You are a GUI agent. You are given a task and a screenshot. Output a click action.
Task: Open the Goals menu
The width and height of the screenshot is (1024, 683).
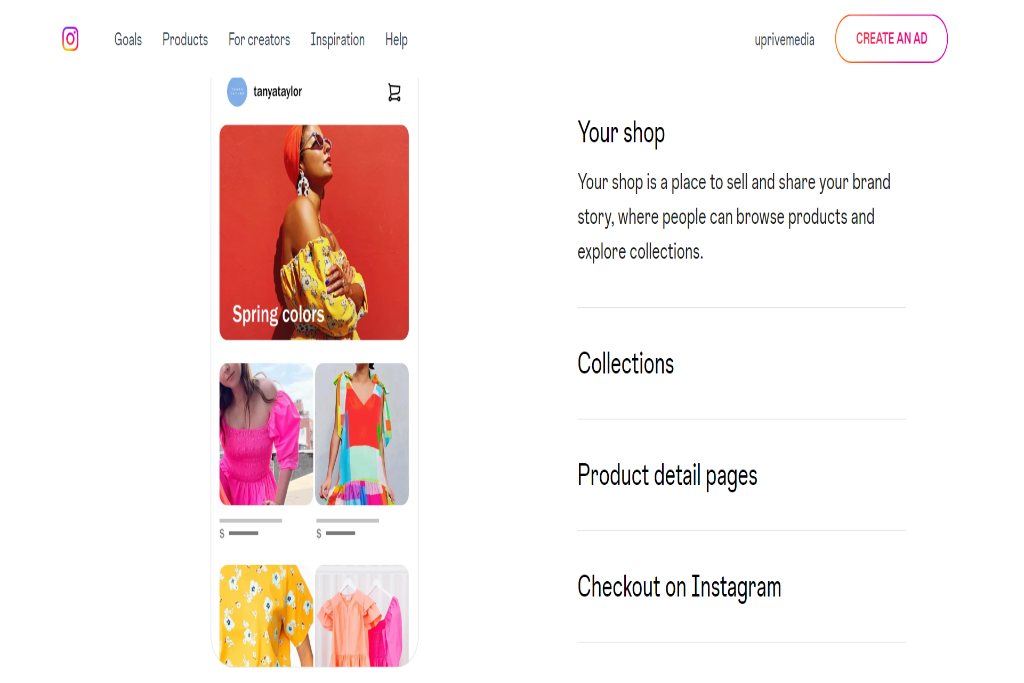128,40
